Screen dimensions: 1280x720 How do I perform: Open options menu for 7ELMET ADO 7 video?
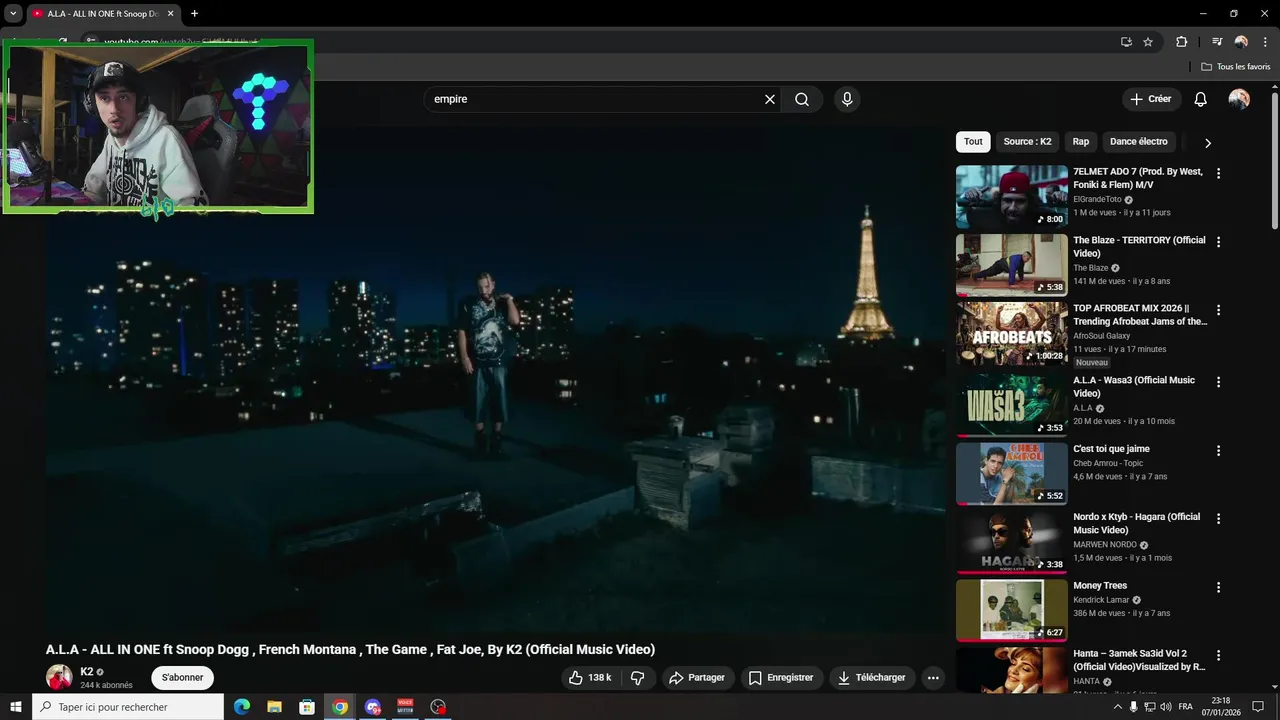point(1218,173)
